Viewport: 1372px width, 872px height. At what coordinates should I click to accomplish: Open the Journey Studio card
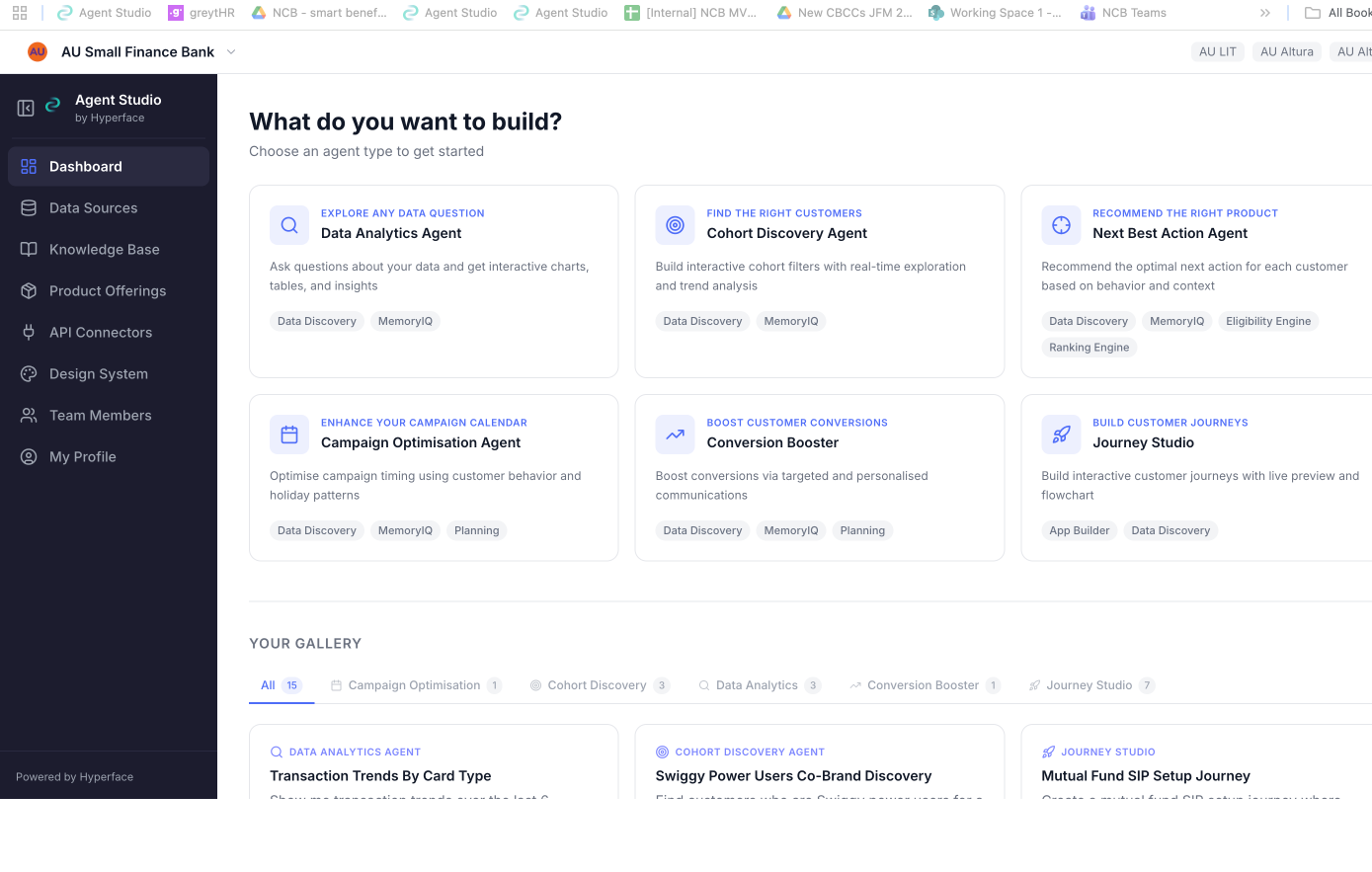1196,478
